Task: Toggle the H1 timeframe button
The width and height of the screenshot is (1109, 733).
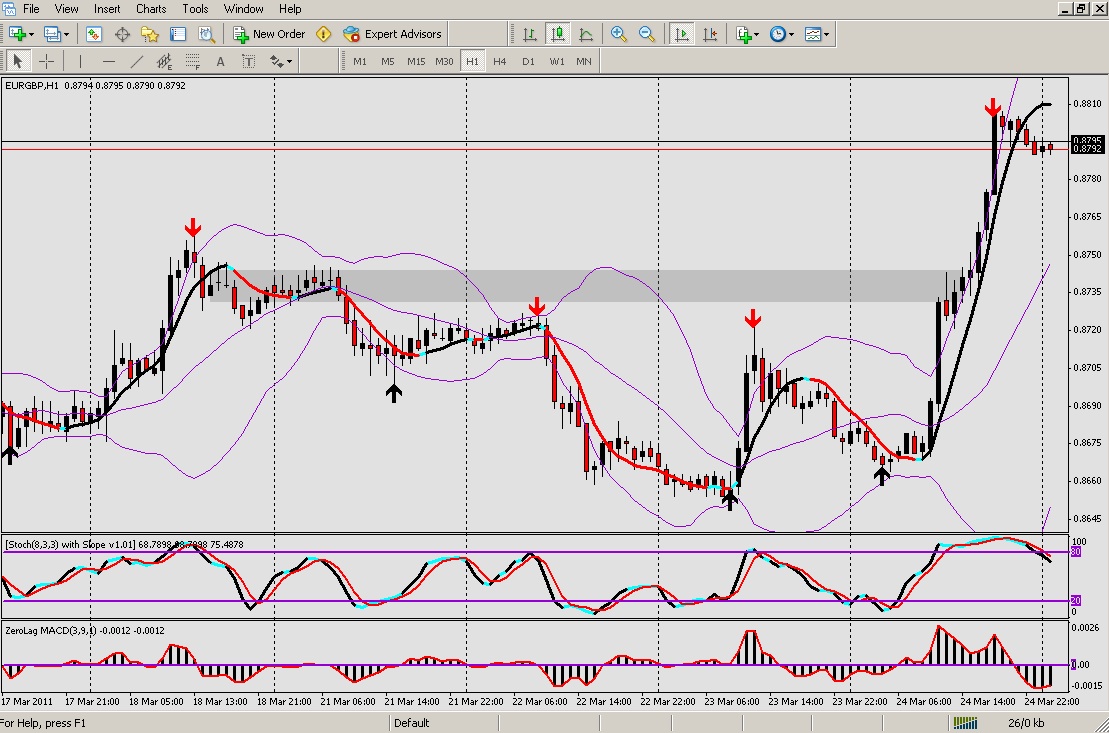Action: pyautogui.click(x=472, y=62)
